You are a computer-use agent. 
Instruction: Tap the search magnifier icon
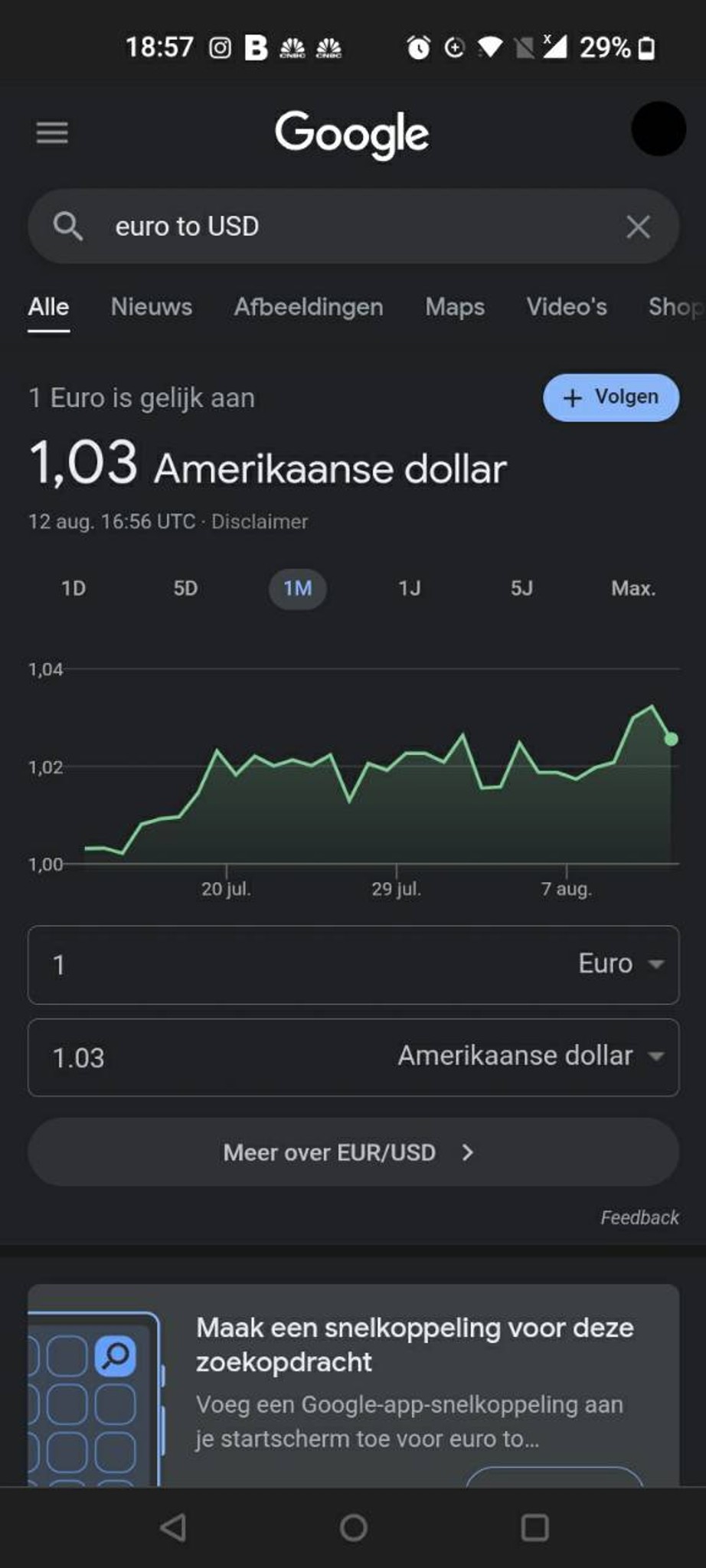click(67, 227)
